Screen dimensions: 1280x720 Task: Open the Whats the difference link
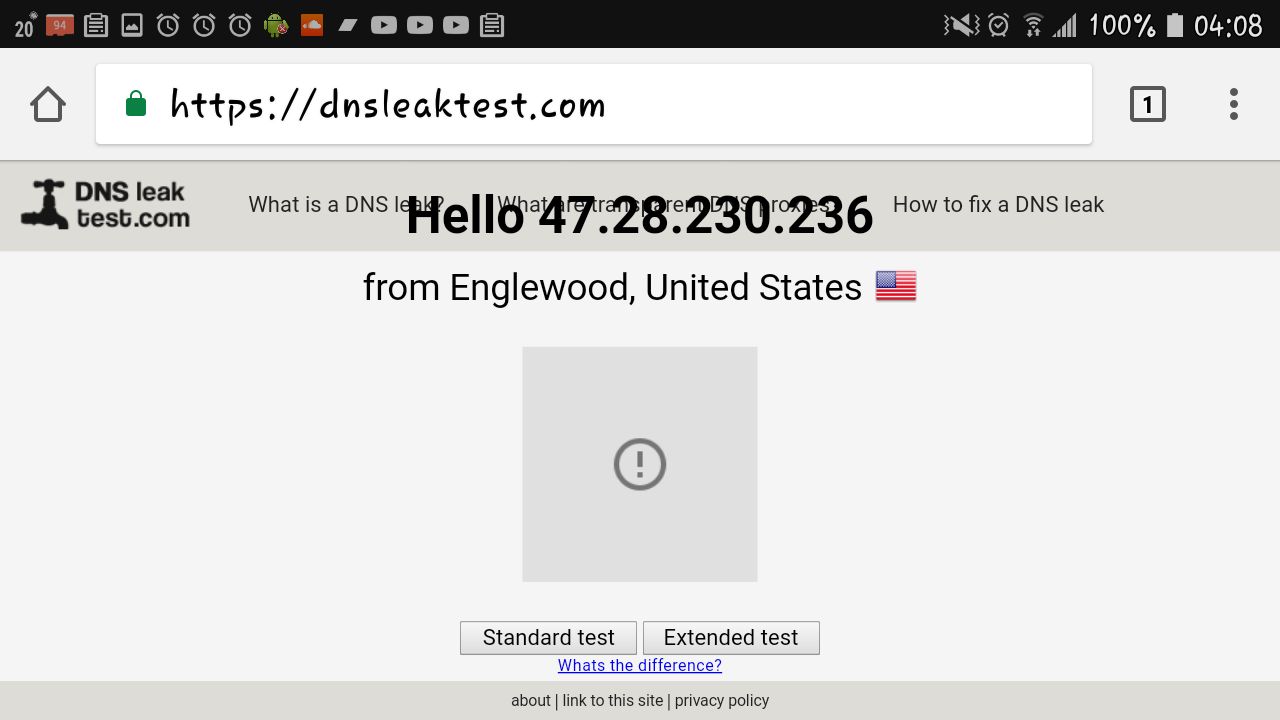(x=640, y=666)
